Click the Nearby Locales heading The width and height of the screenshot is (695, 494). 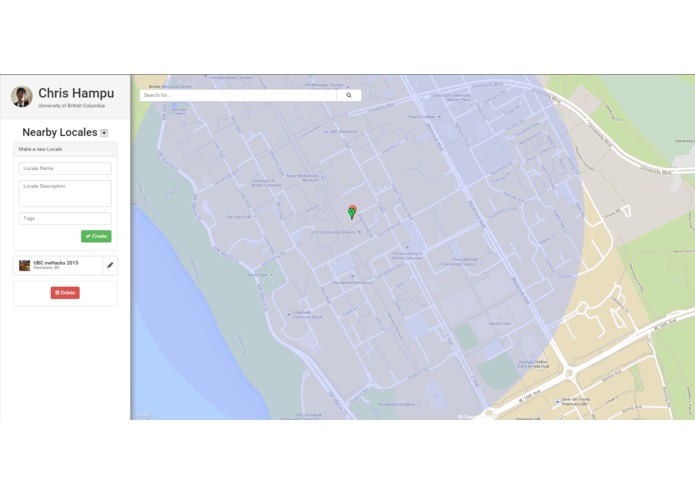[60, 132]
